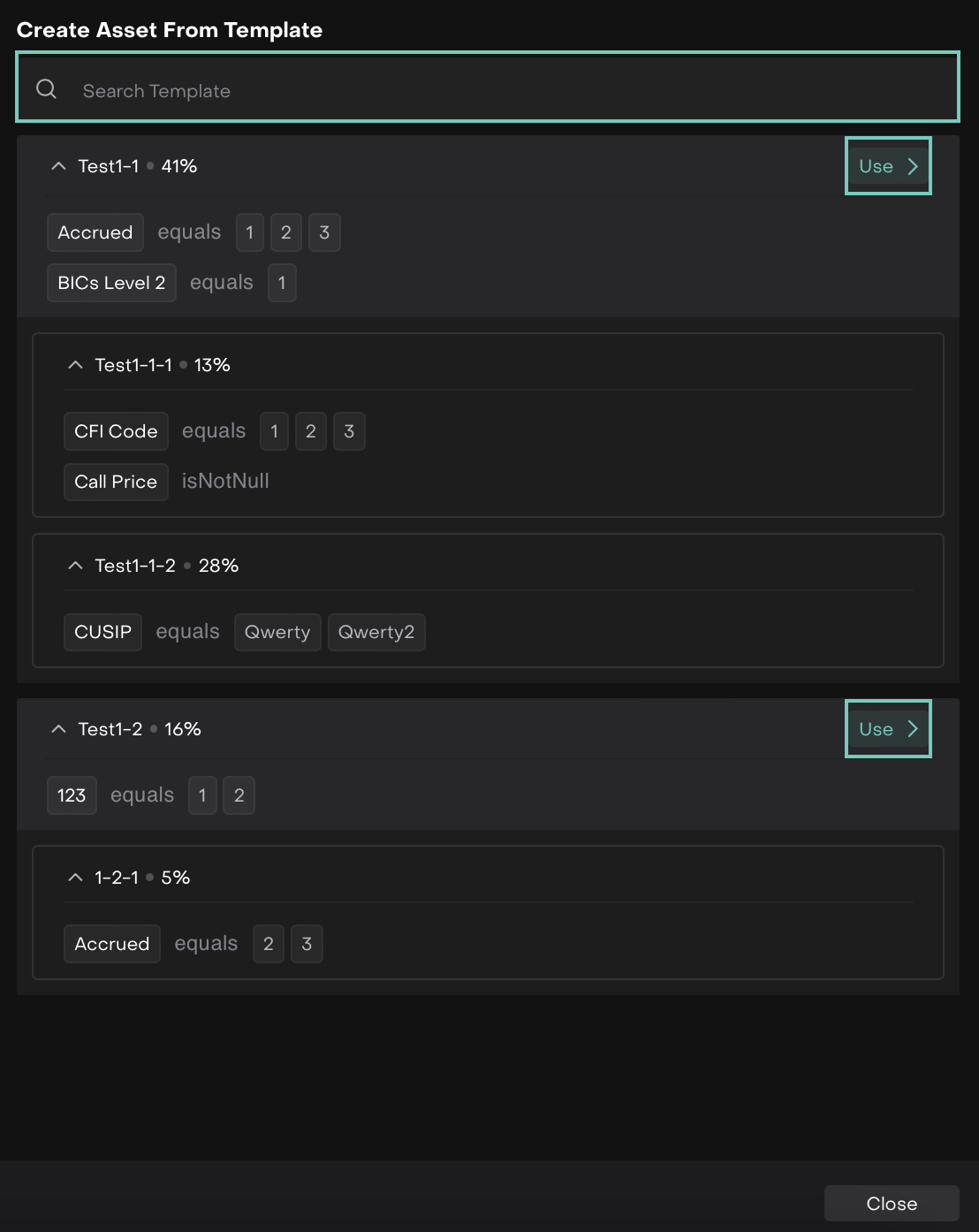
Task: Collapse the Test1-1-1 sub-template
Action: 75,365
